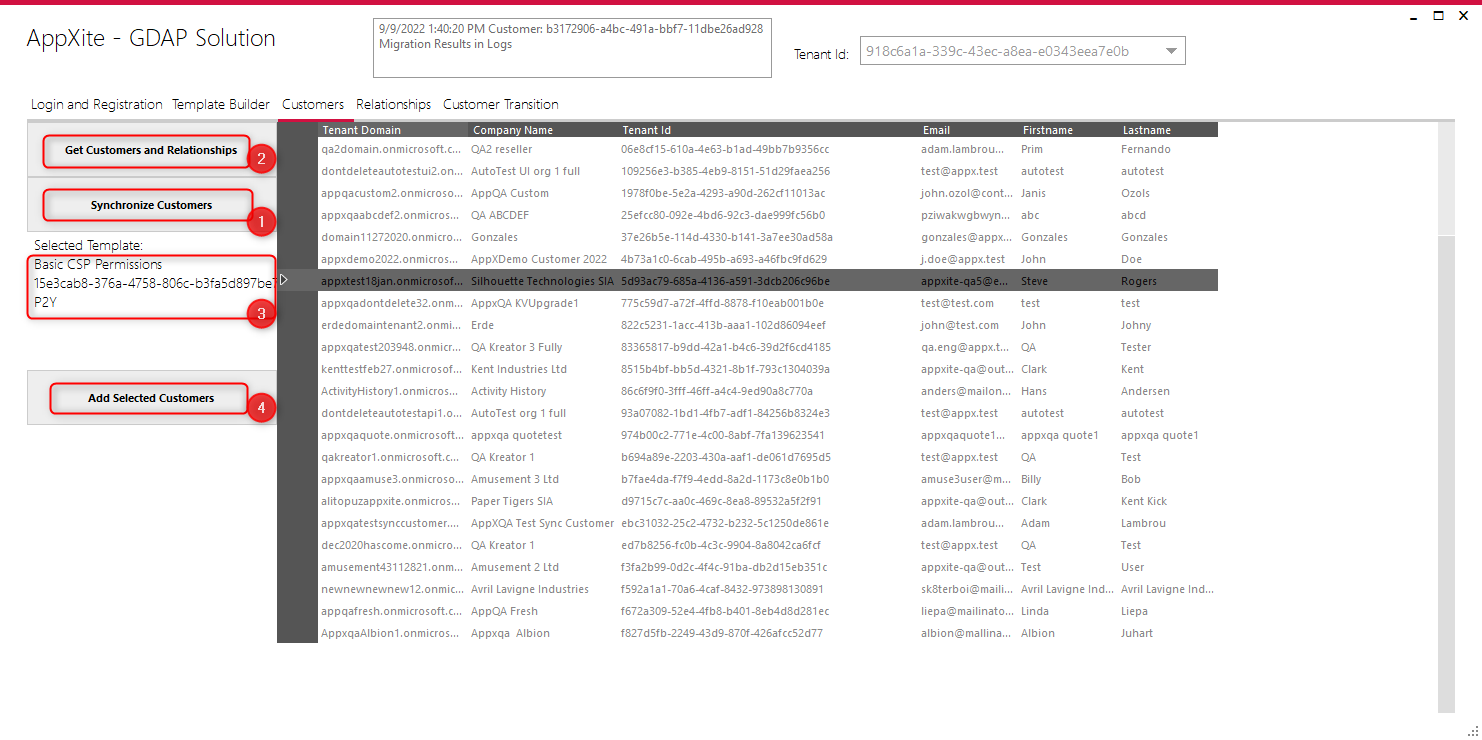Click the migration results log text box
This screenshot has width=1482, height=740.
point(572,47)
